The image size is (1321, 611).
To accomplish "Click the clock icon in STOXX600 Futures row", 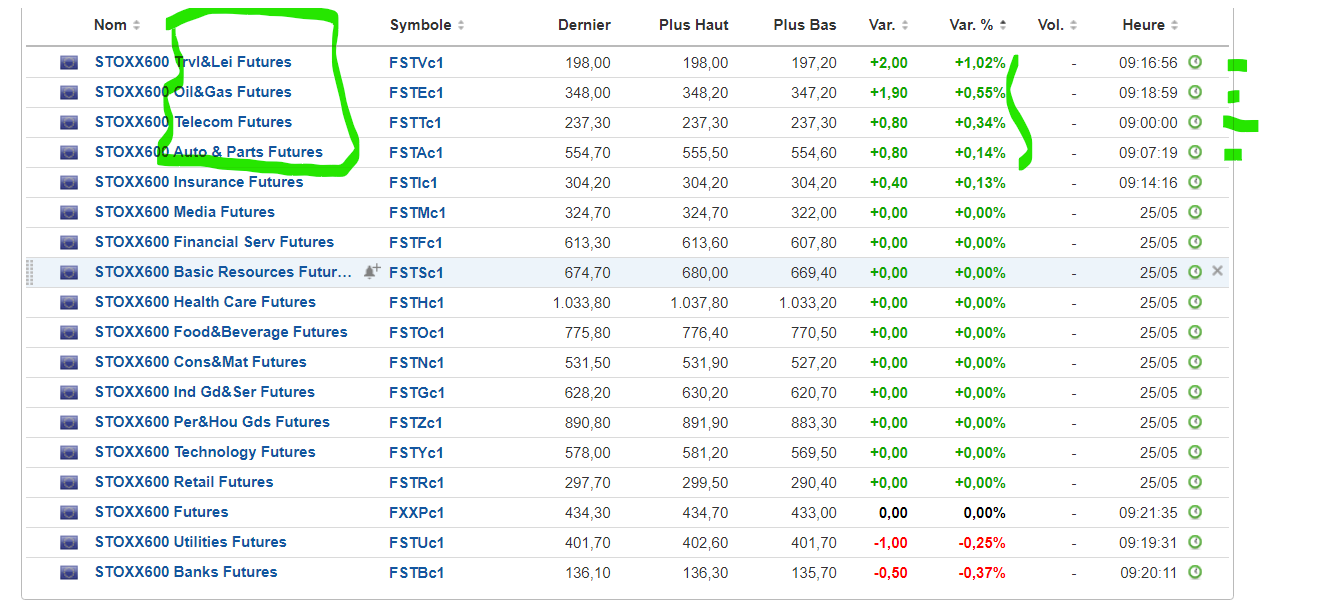I will click(1194, 512).
